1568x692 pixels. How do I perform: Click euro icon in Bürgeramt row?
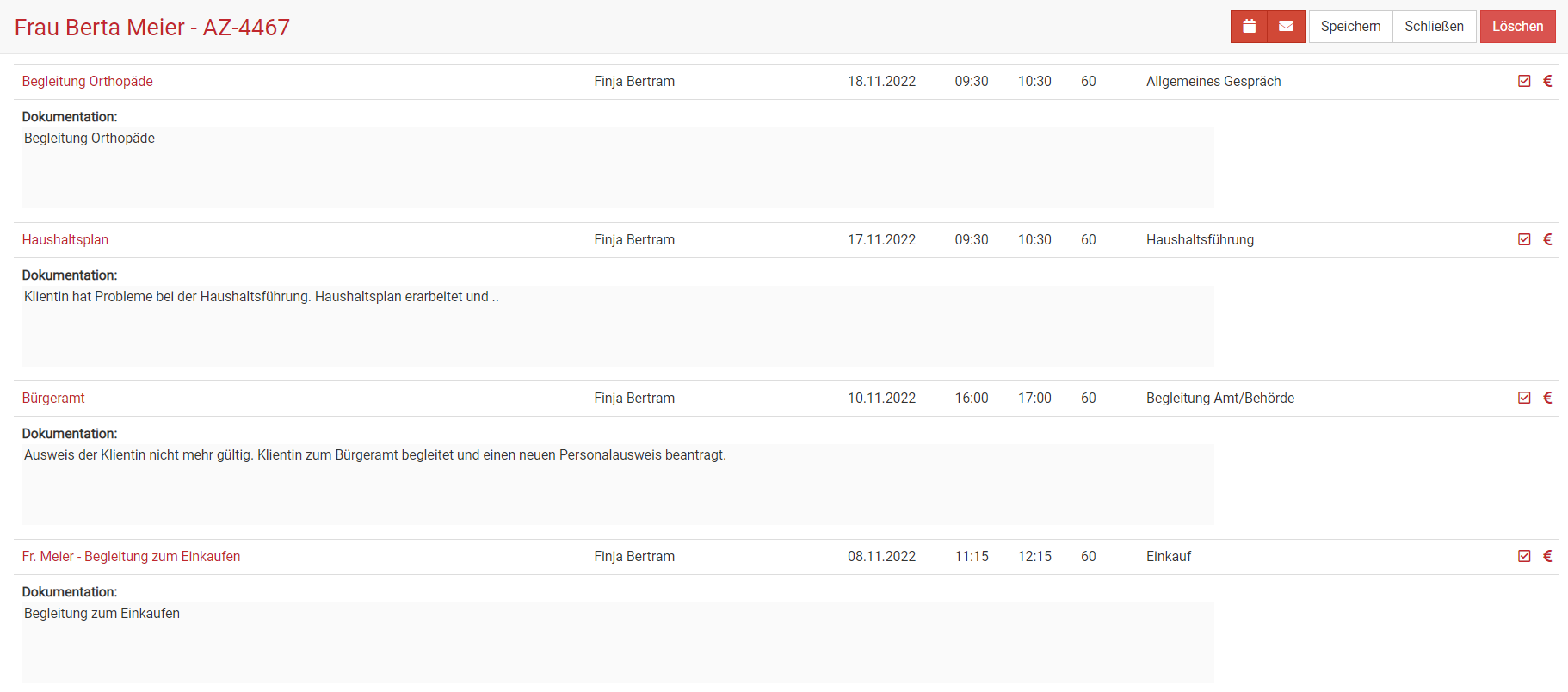click(x=1547, y=398)
